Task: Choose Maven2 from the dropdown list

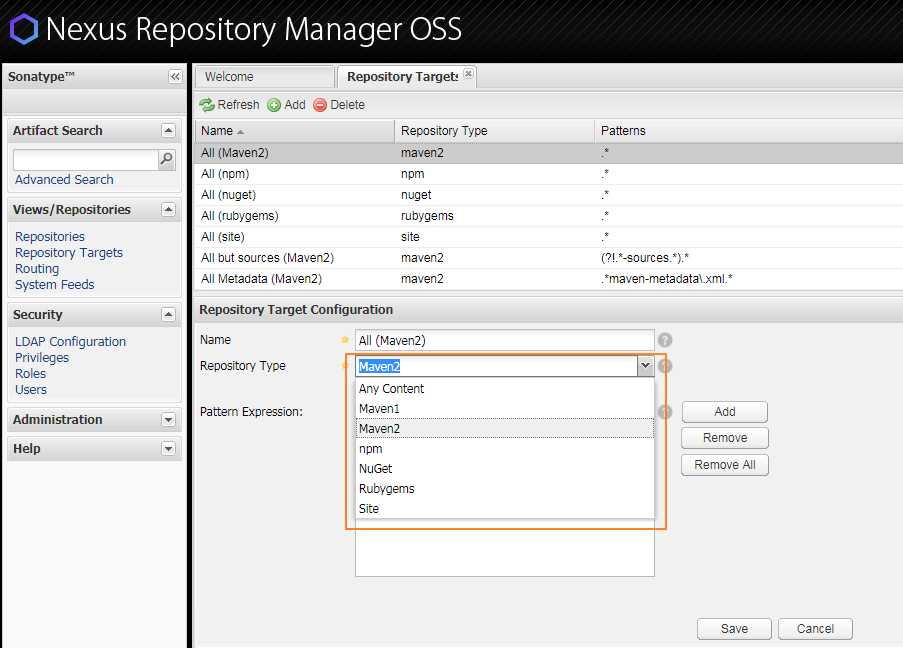Action: tap(504, 429)
